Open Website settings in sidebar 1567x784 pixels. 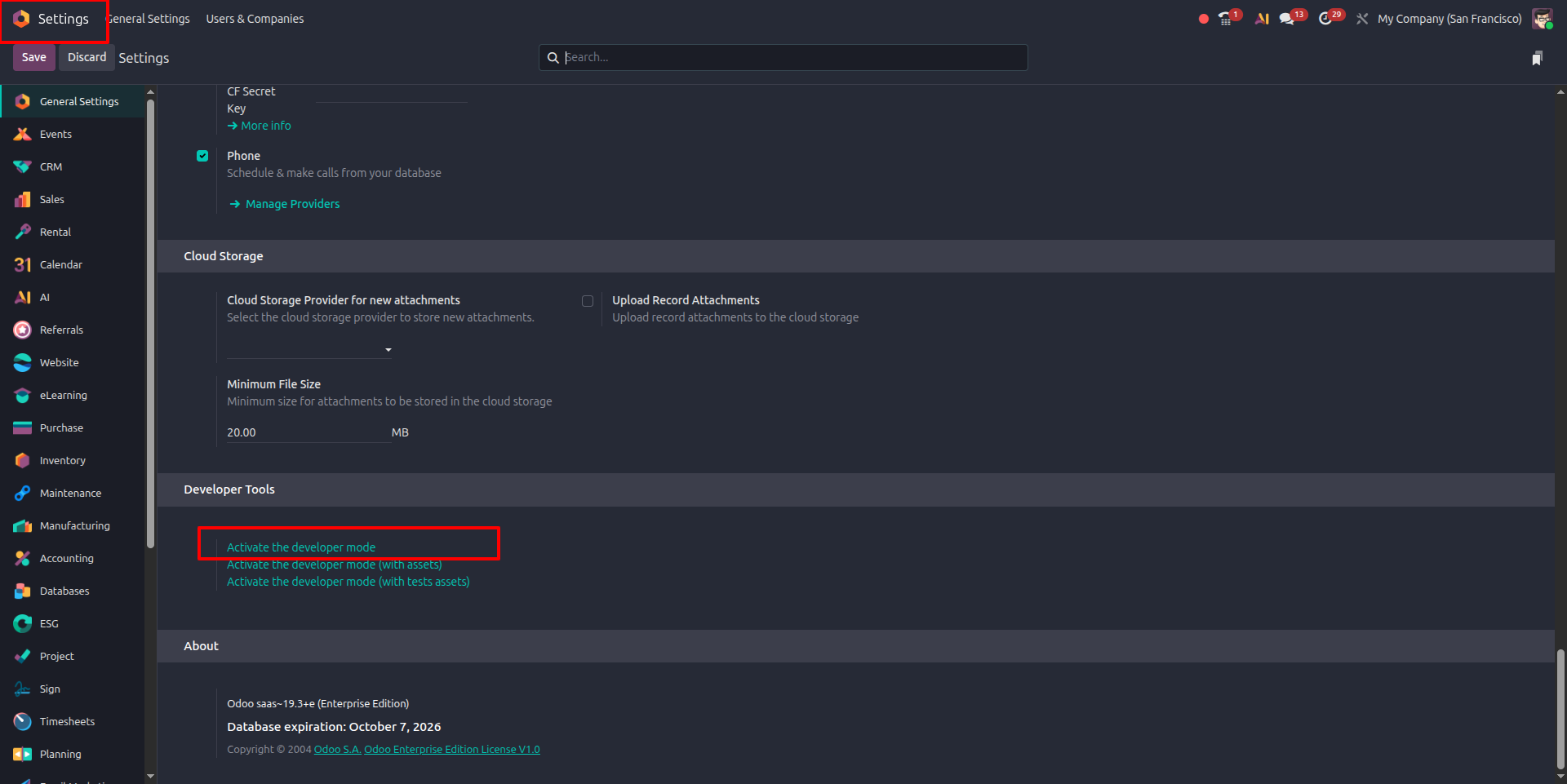point(73,362)
